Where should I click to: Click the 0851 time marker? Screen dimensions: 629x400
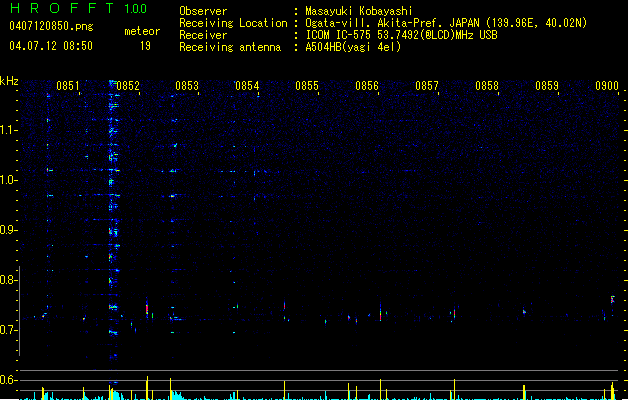[67, 86]
